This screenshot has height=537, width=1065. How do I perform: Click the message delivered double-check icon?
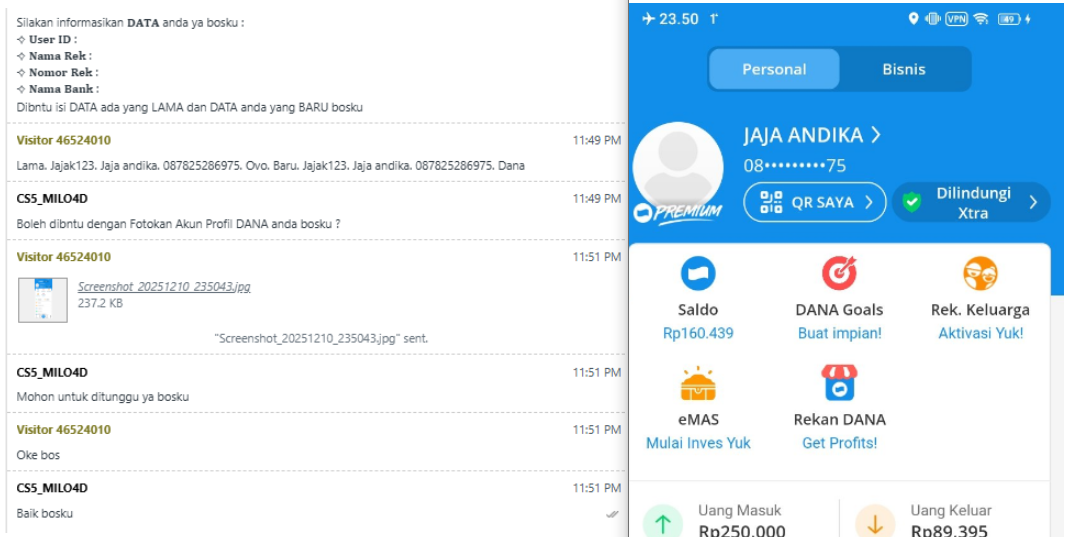[x=613, y=515]
